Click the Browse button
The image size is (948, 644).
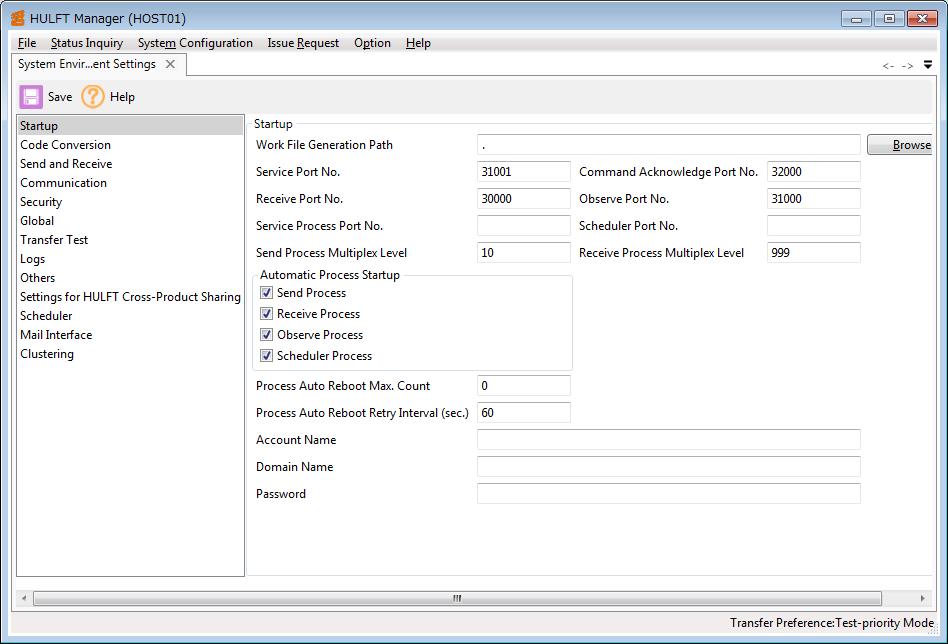point(901,145)
